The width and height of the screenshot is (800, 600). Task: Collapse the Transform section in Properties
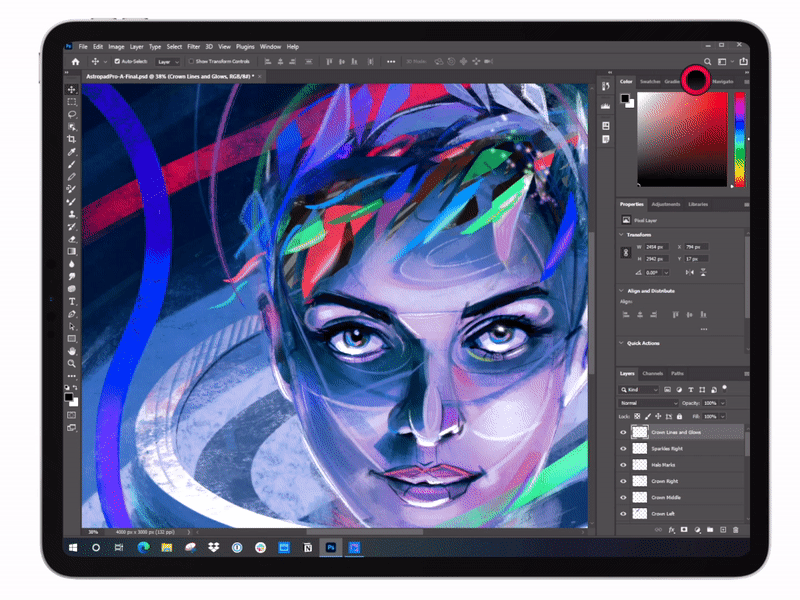tap(622, 235)
